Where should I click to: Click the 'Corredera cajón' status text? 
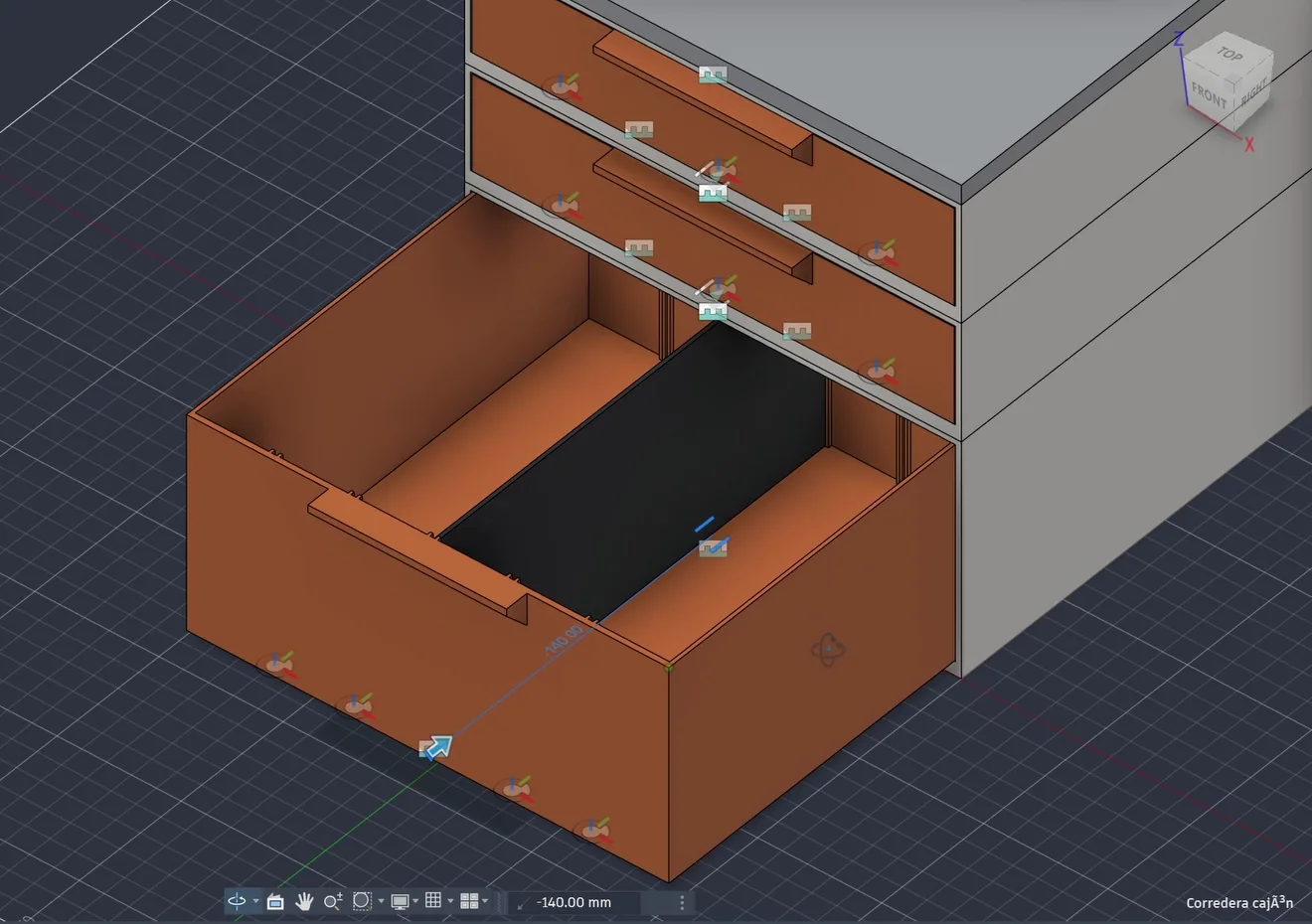1239,902
